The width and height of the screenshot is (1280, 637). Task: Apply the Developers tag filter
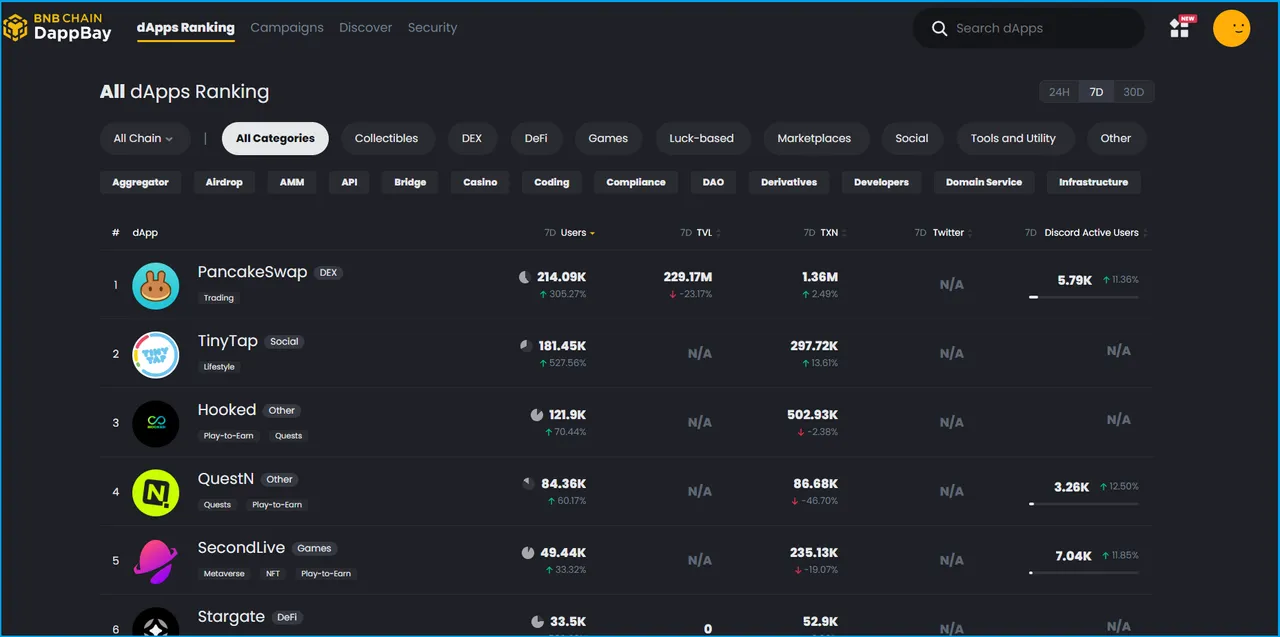(x=881, y=182)
